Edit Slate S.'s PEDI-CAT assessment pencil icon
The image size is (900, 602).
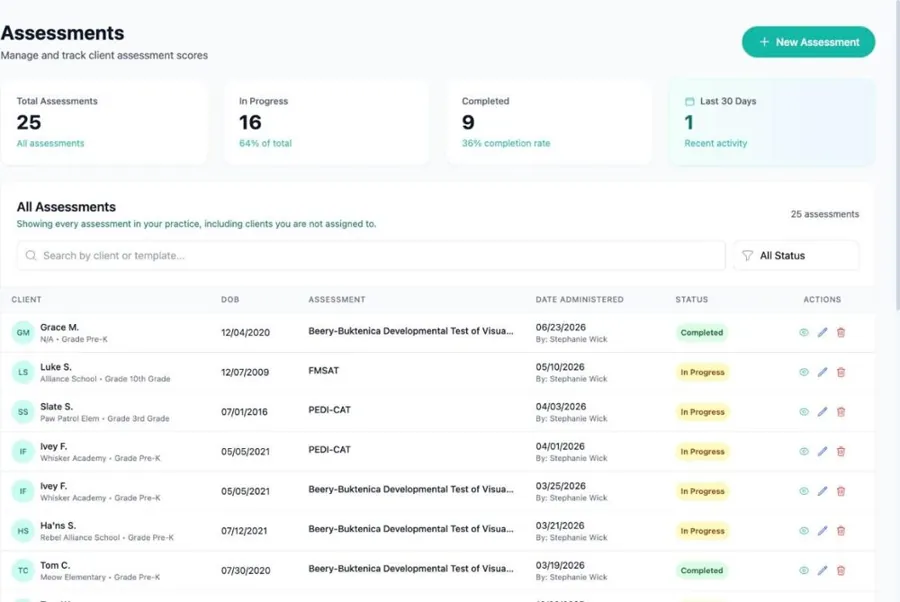point(823,411)
